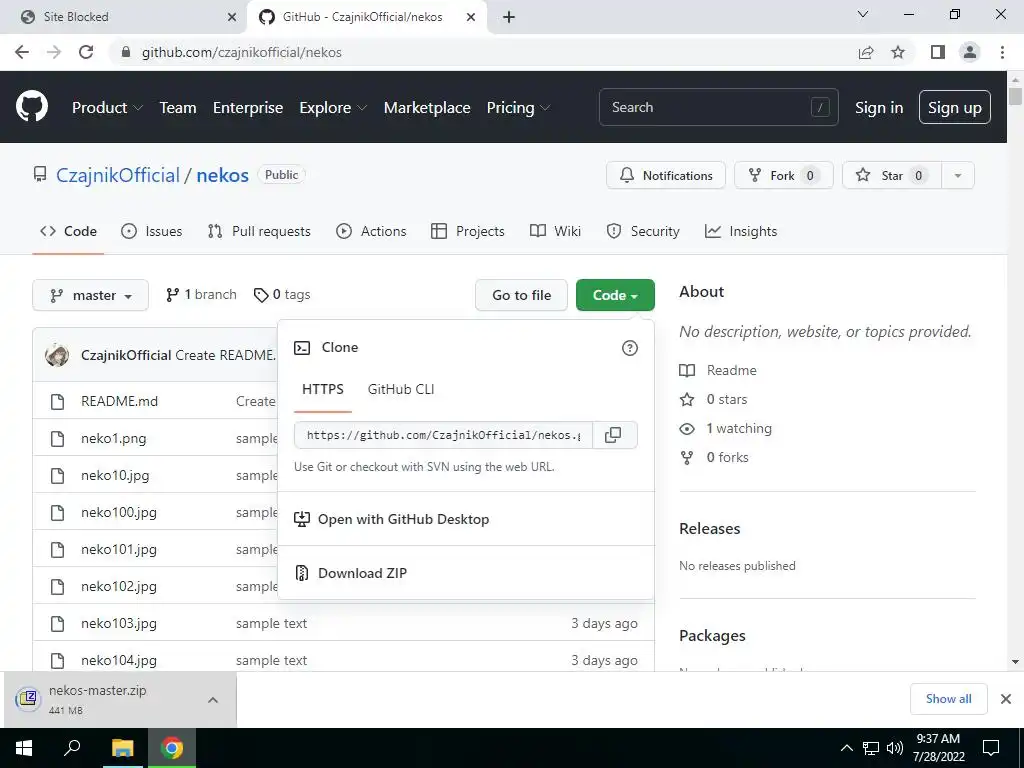The width and height of the screenshot is (1024, 768).
Task: Switch to the HTTPS clone tab
Action: (x=323, y=389)
